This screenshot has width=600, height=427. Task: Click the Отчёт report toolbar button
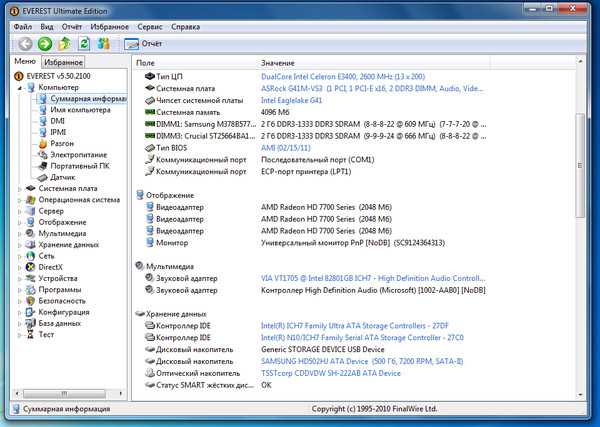[144, 44]
